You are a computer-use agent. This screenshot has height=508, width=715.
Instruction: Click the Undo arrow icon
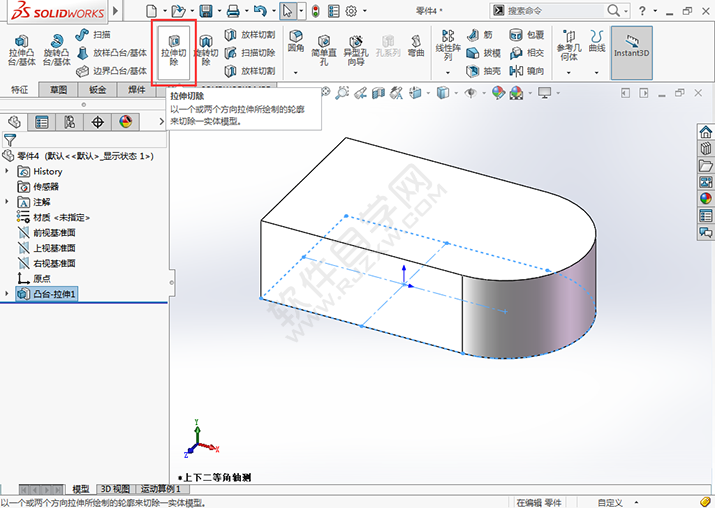coord(260,10)
